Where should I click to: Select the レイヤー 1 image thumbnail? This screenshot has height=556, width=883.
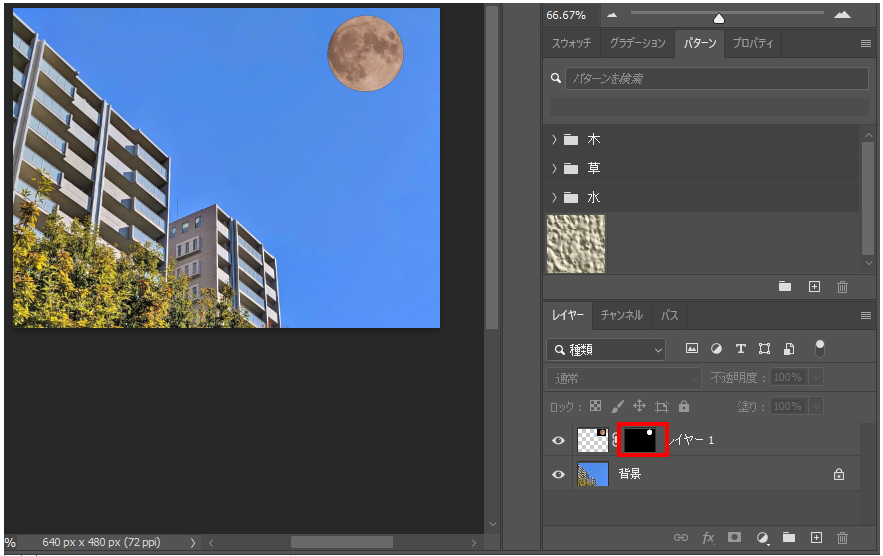pyautogui.click(x=592, y=440)
